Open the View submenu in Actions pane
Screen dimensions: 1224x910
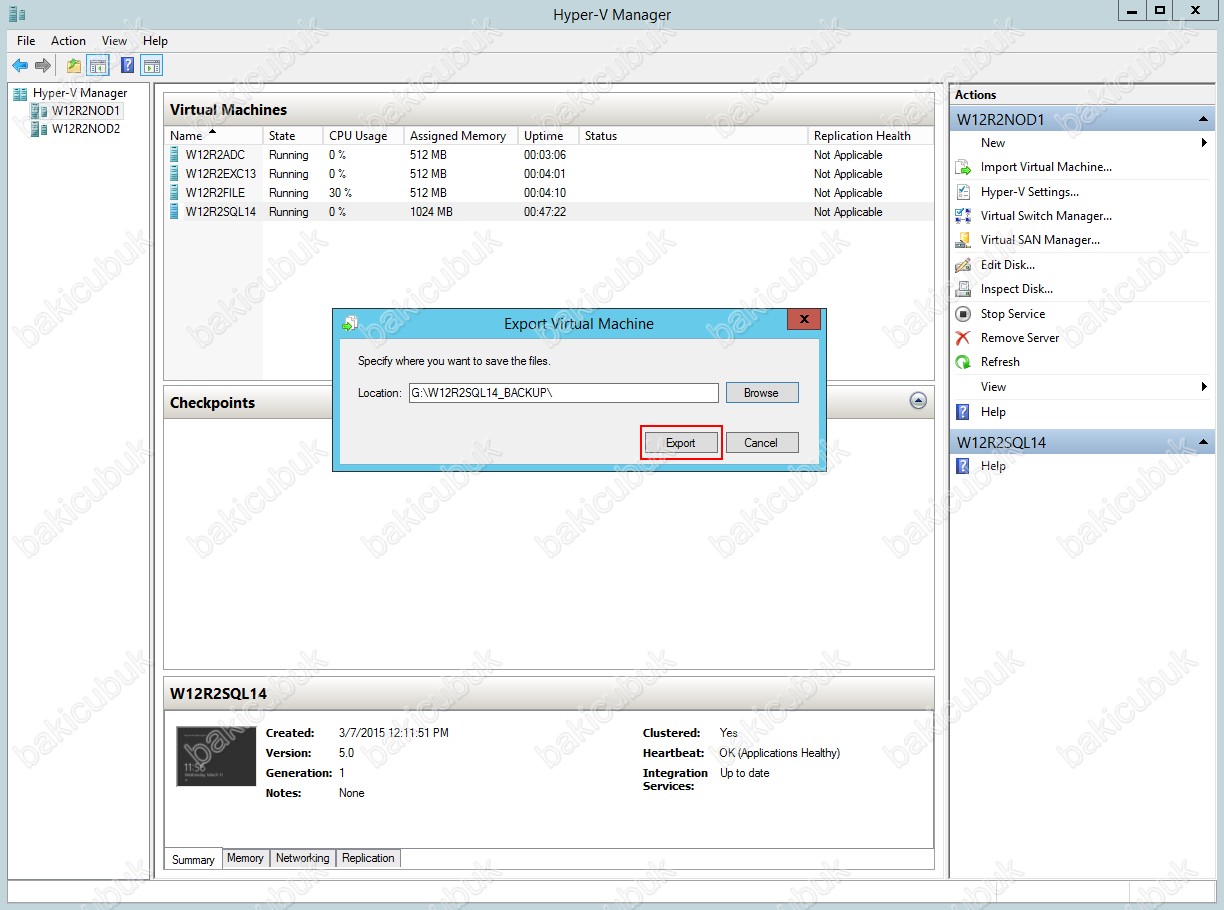click(x=1082, y=387)
